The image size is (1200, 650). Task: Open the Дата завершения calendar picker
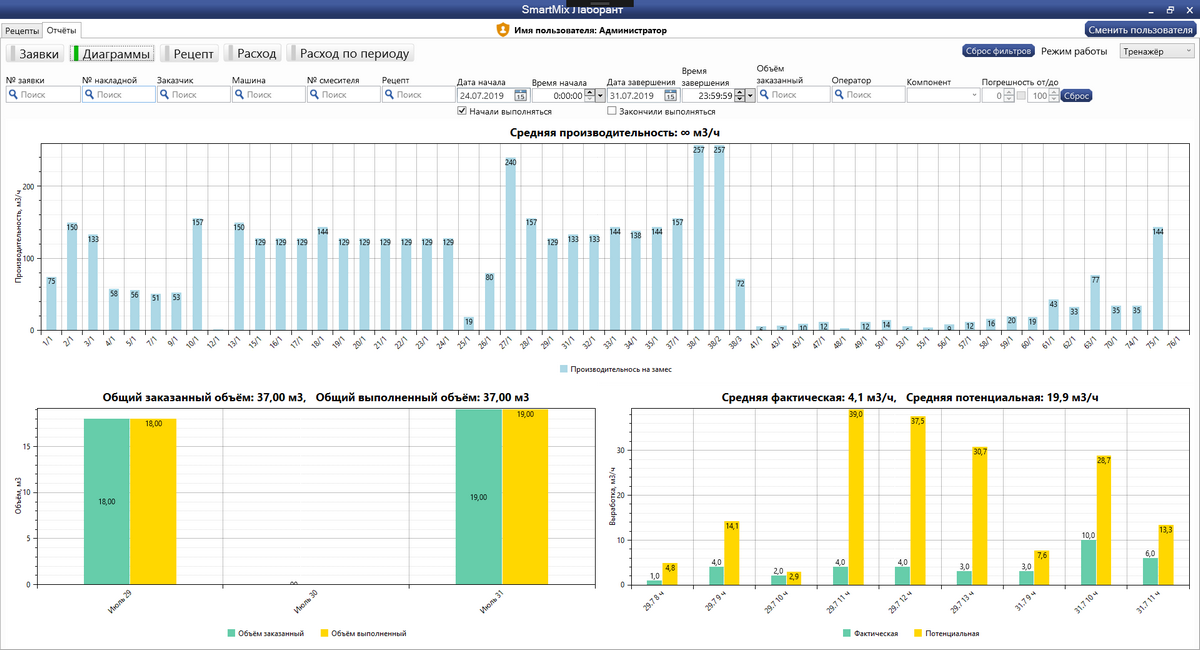[x=671, y=96]
